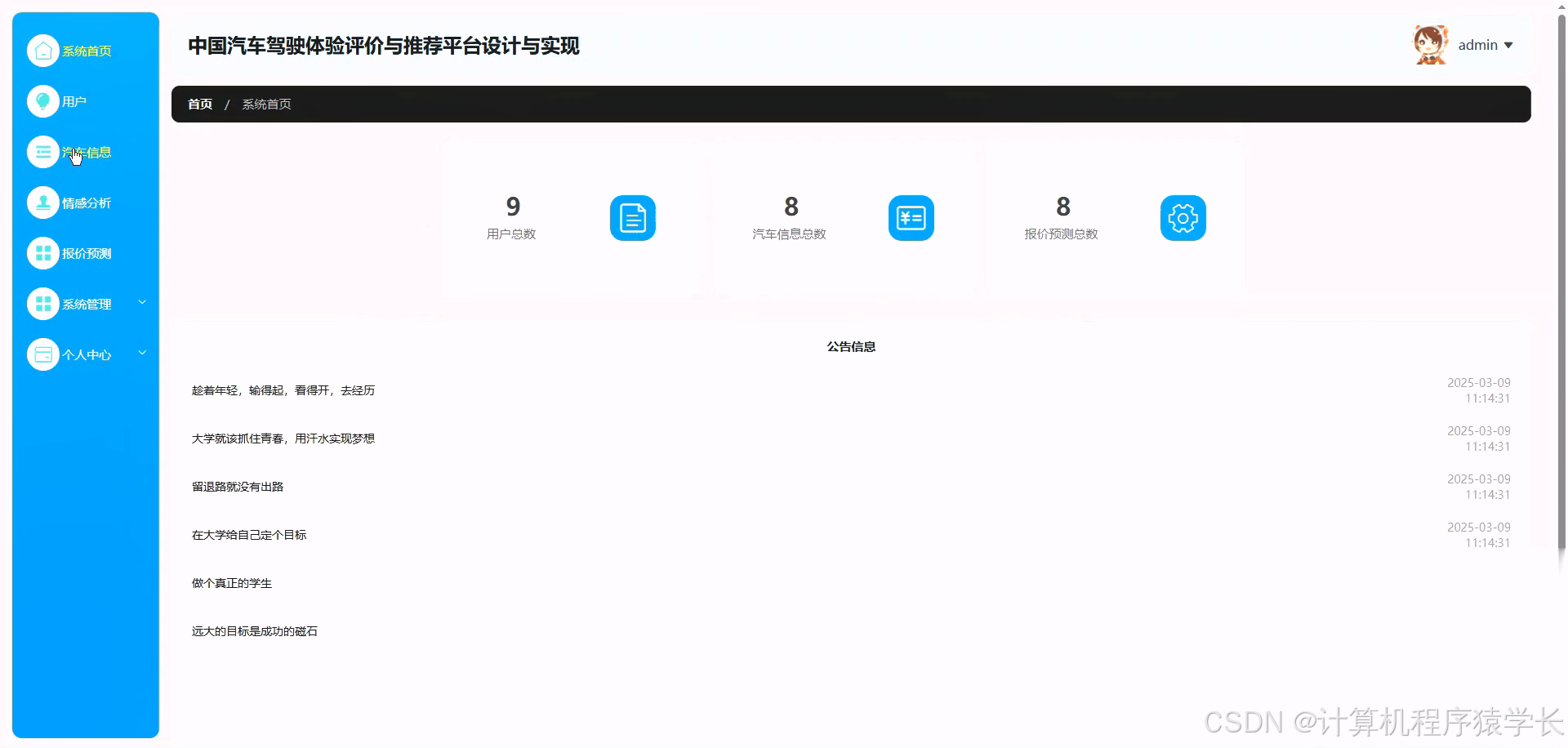Click the 情感分析 person icon
The image size is (1568, 748).
pyautogui.click(x=42, y=203)
